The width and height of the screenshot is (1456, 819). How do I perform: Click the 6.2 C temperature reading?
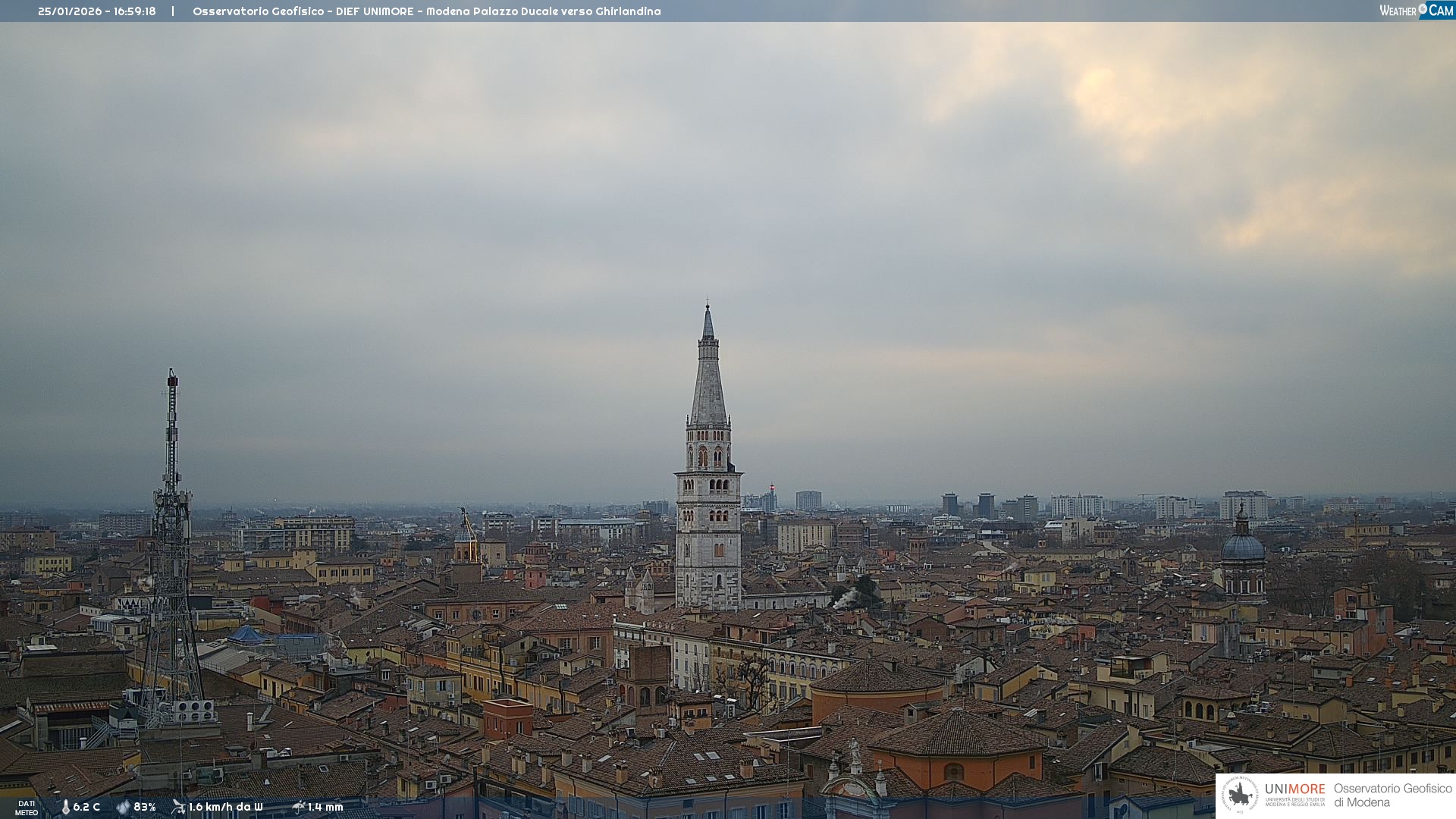pos(86,807)
